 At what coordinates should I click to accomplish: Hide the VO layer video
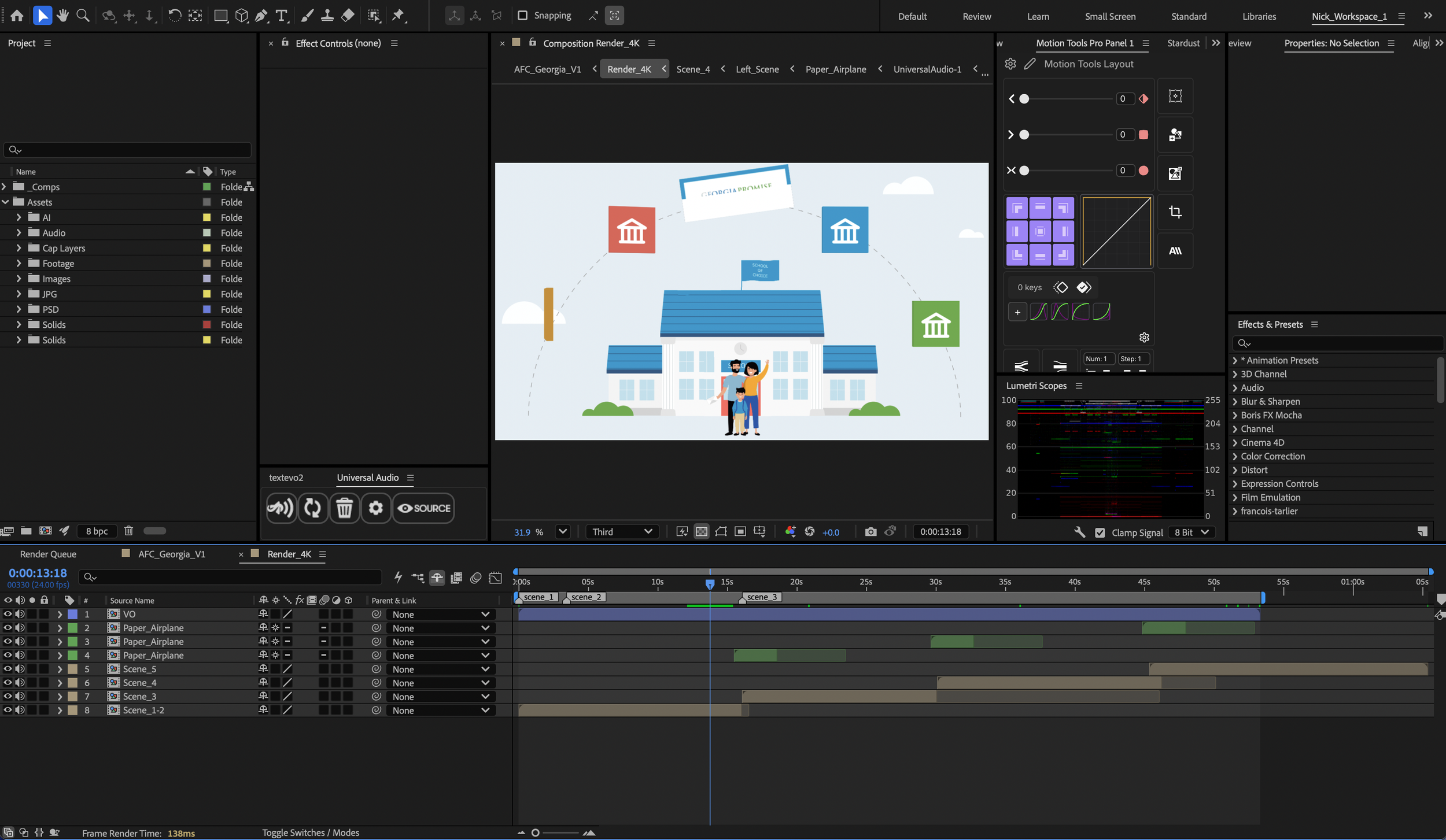[8, 614]
